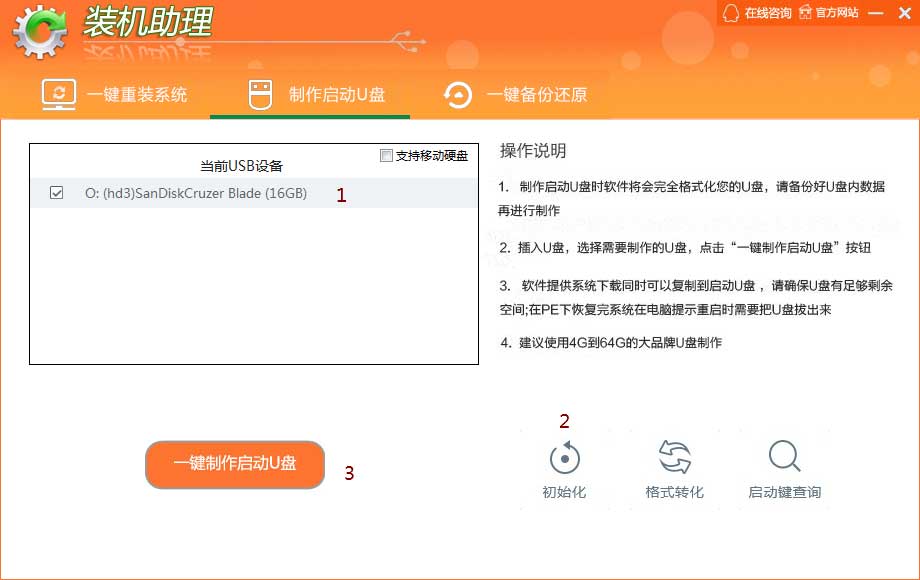
Task: Switch to the 一键重装系统 tab label
Action: 137,95
